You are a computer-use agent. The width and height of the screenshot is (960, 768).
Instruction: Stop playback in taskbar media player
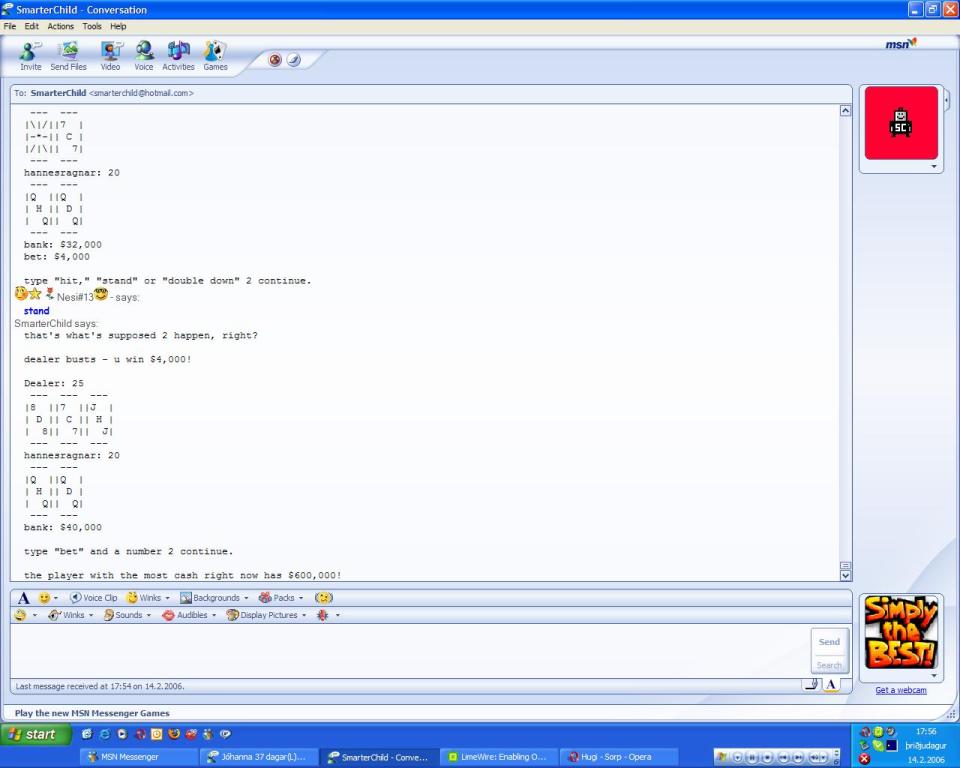click(x=767, y=758)
